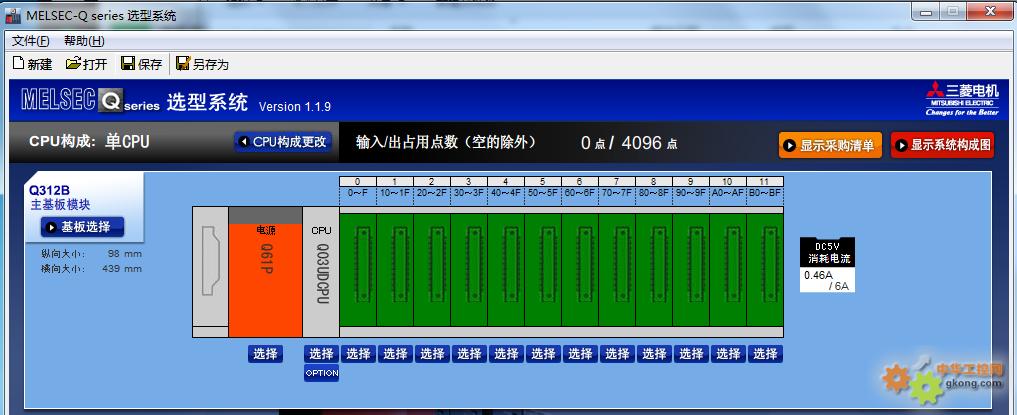Viewport: 1017px width, 415px height.
Task: Select empty green slot 0 (0~F)
Action: pyautogui.click(x=358, y=270)
